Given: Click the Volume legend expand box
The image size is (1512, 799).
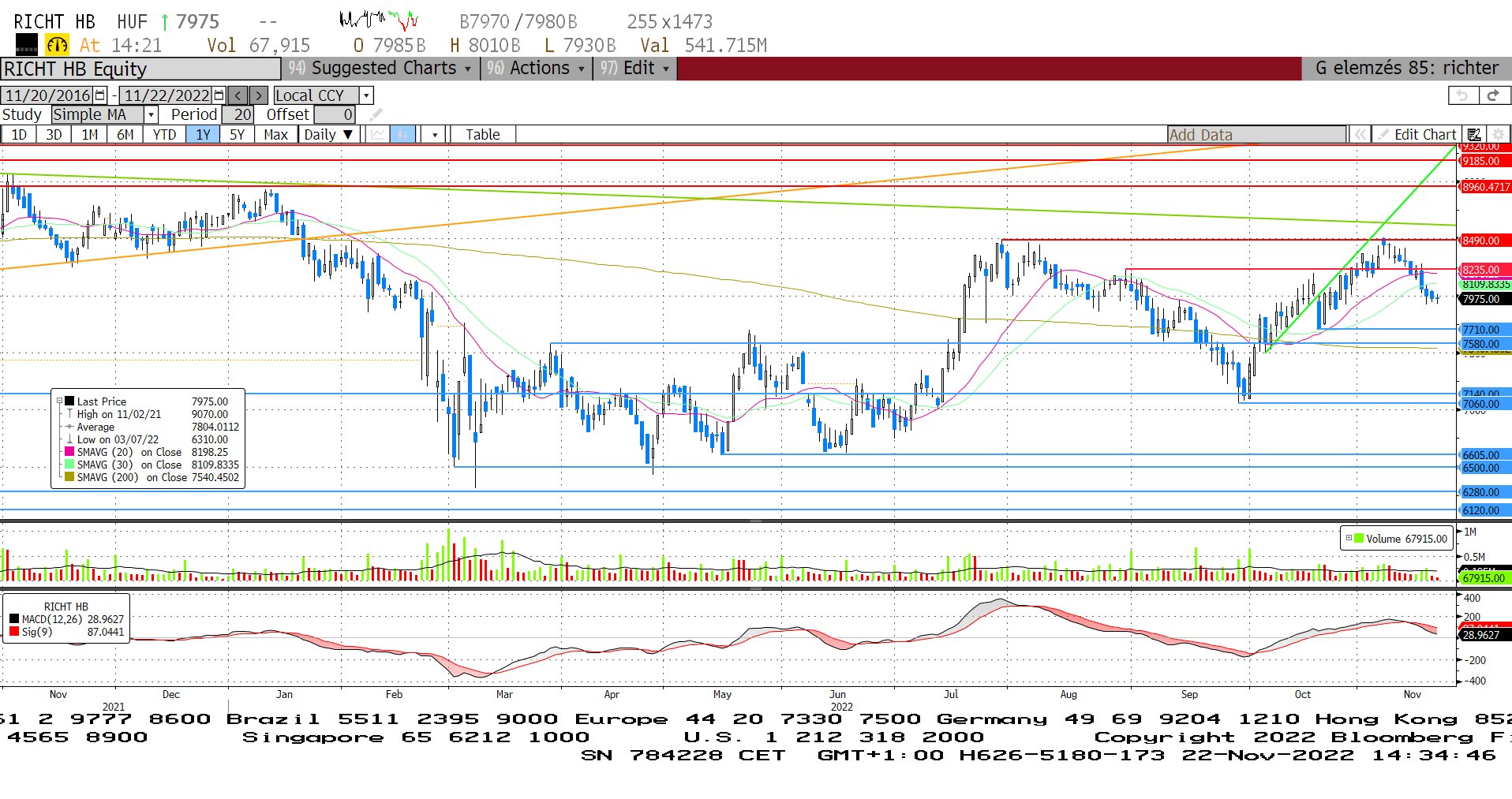Looking at the screenshot, I should (1349, 538).
